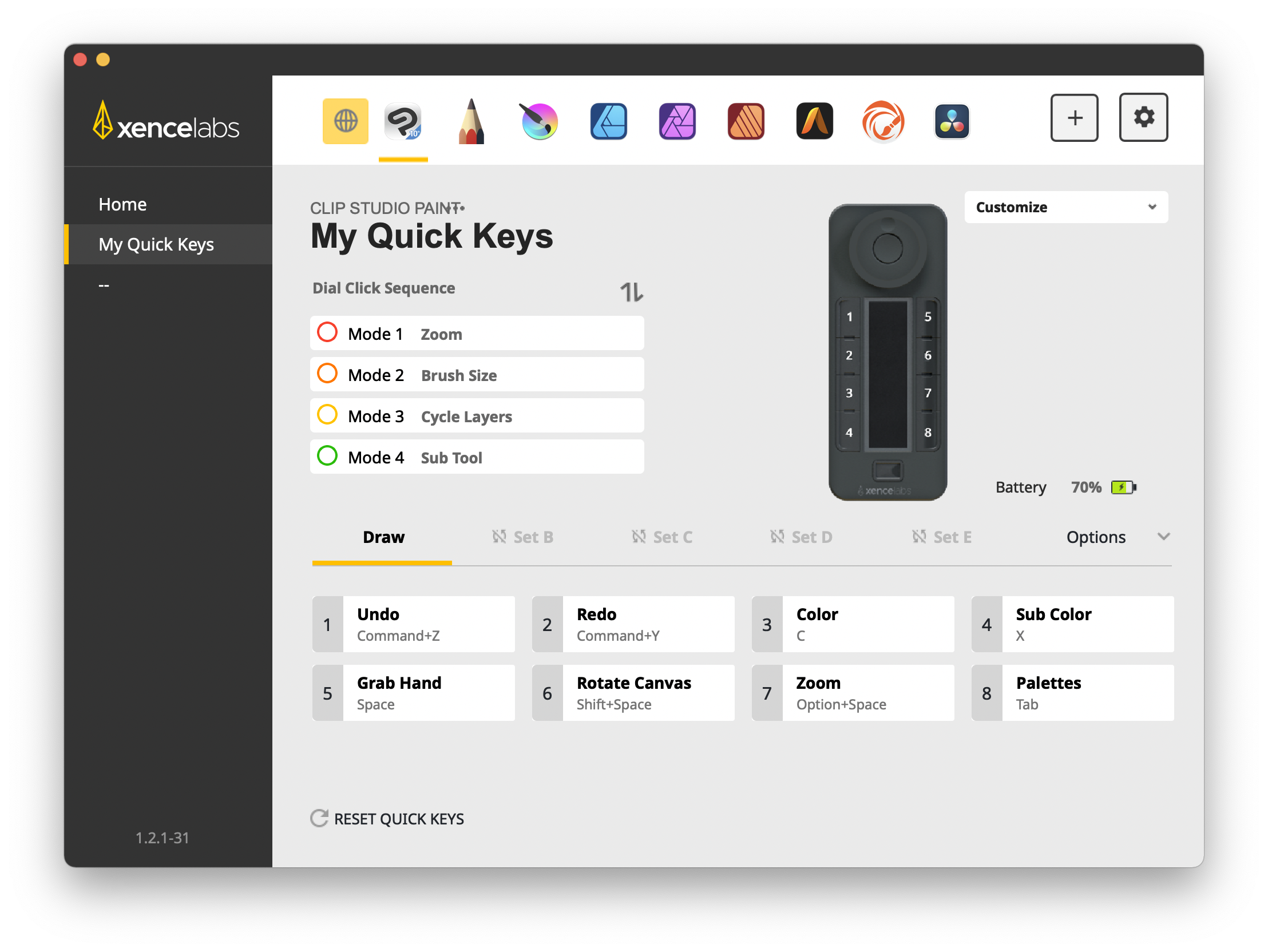1268x952 pixels.
Task: Edit key 6 Rotate Canvas assignment
Action: pos(633,693)
